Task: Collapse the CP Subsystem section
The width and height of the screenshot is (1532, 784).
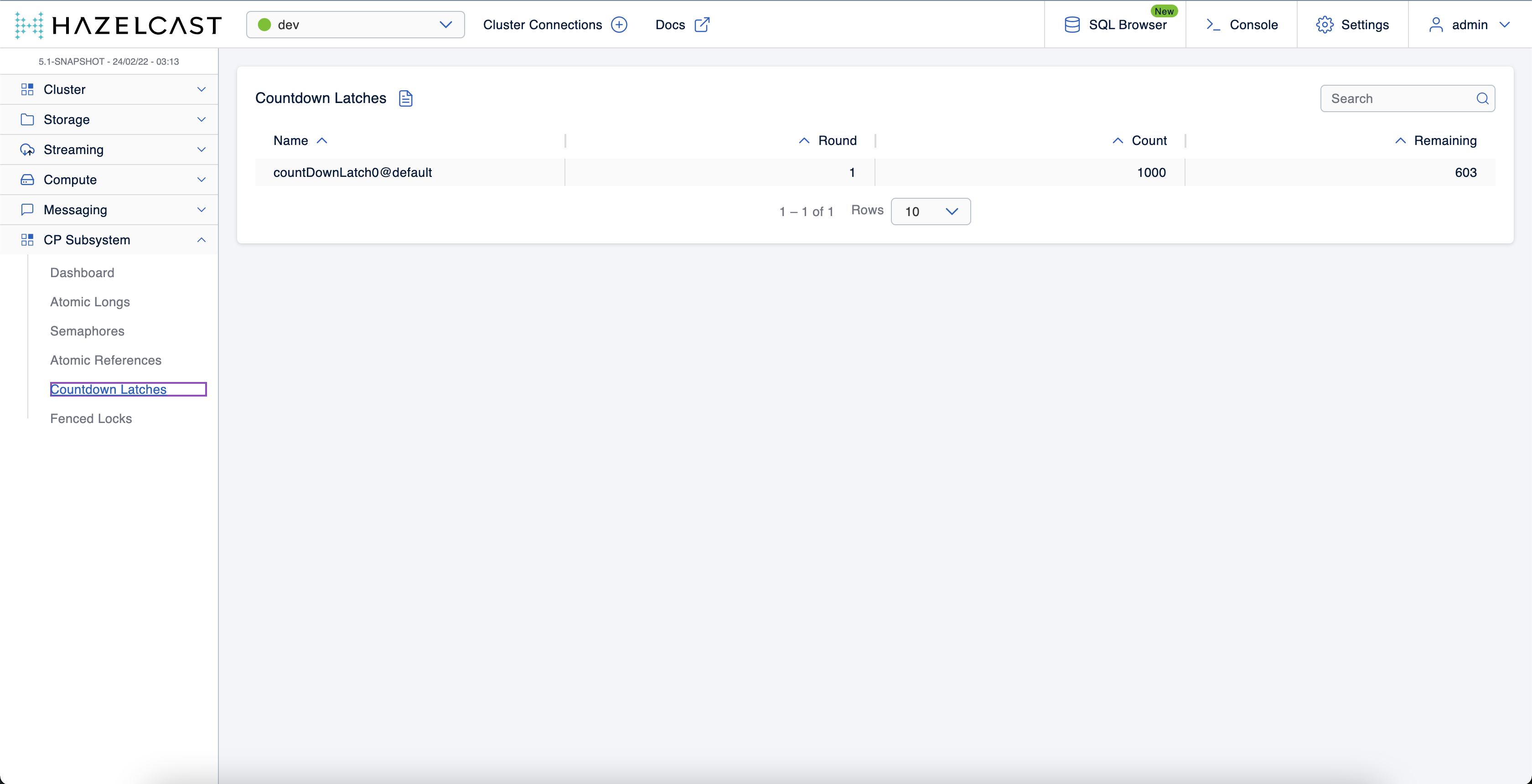Action: click(201, 240)
